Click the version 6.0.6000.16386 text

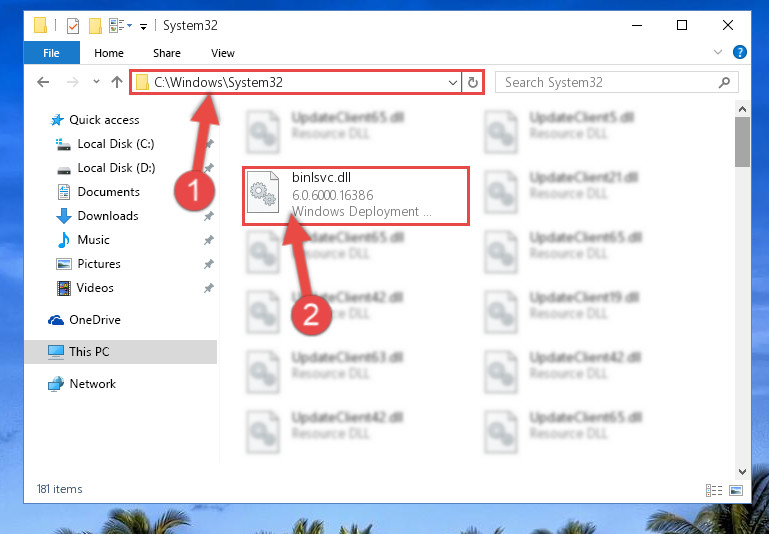pyautogui.click(x=333, y=195)
